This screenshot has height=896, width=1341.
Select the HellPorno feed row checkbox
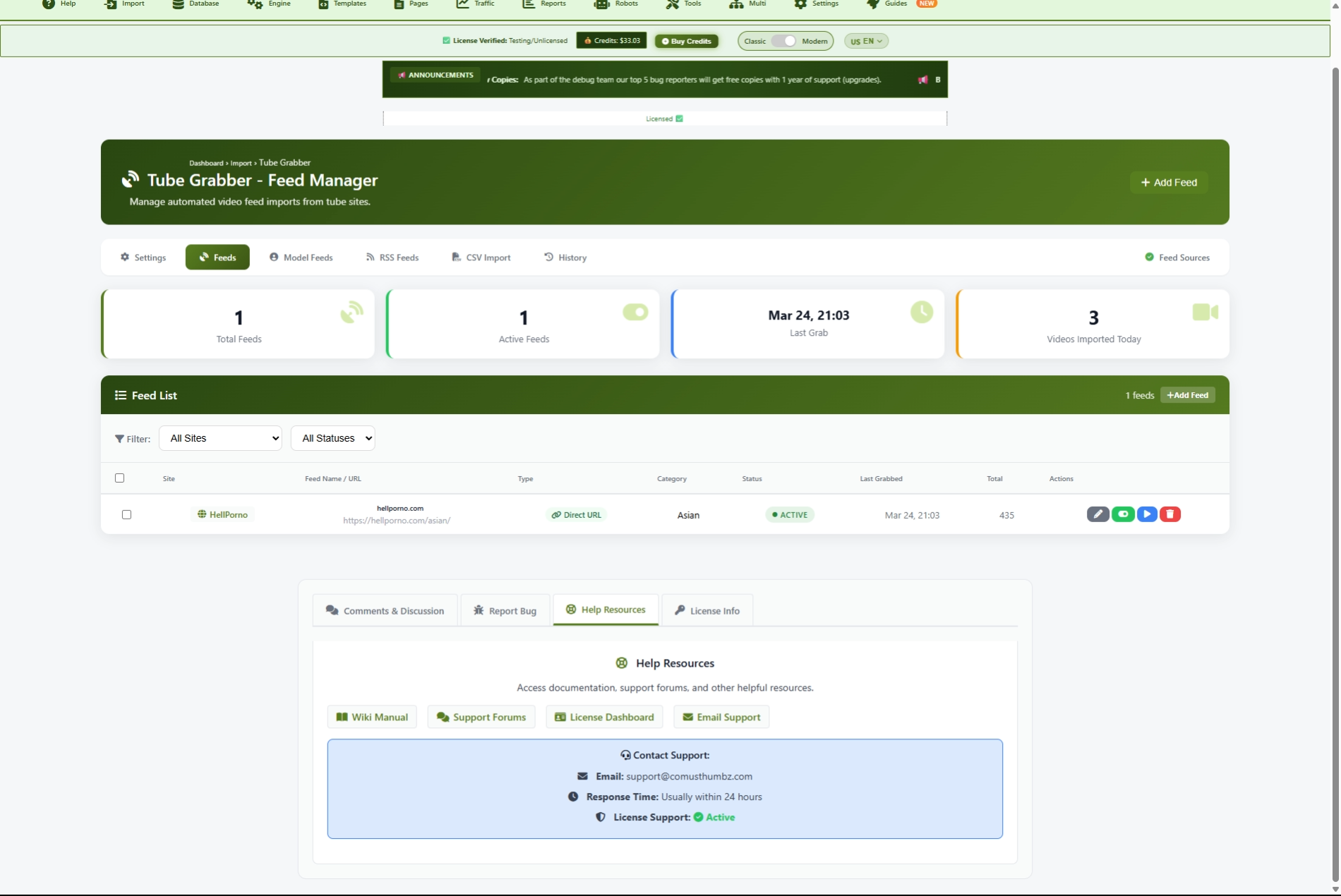coord(126,515)
